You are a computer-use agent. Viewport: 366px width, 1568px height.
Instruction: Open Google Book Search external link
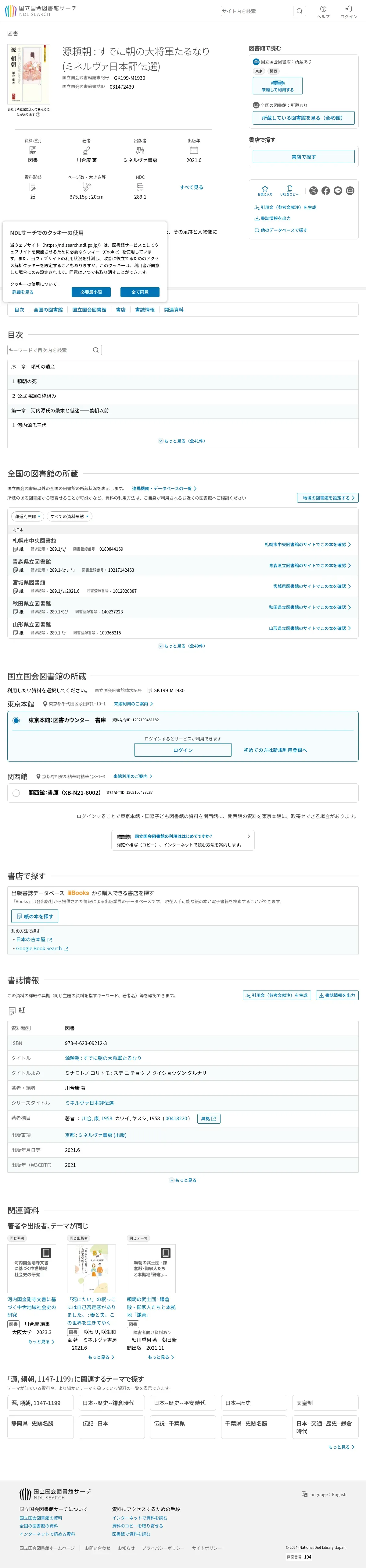click(42, 948)
